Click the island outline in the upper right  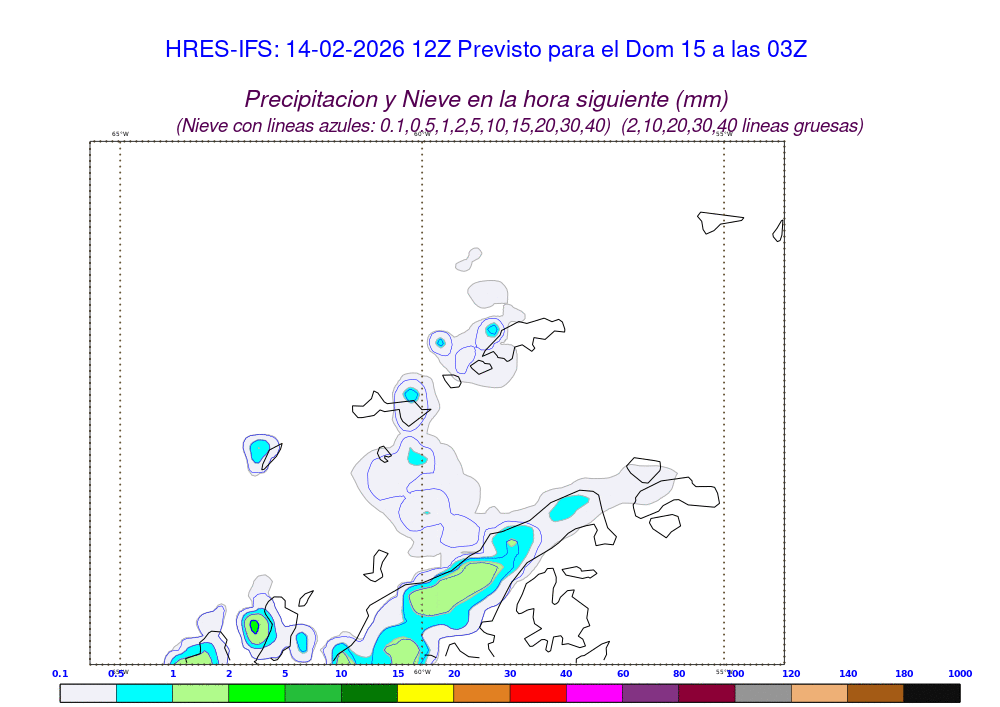pos(720,221)
